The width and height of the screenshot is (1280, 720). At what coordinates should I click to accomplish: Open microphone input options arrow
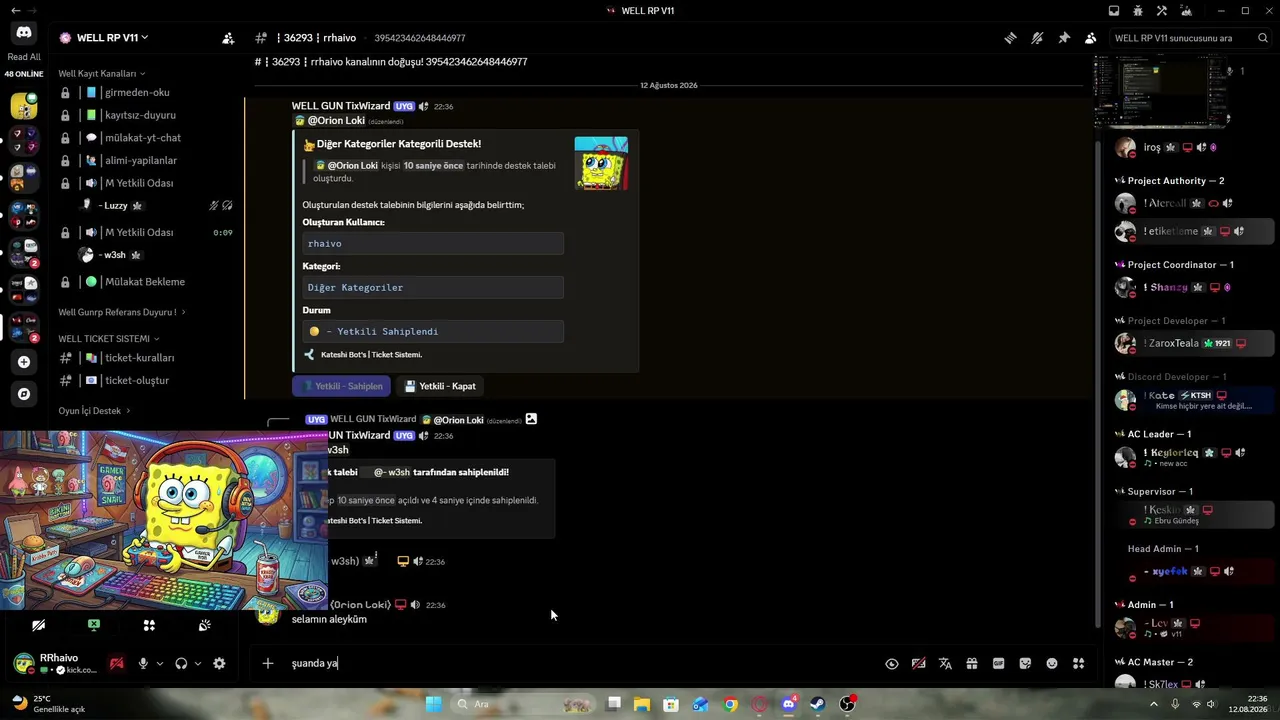(160, 663)
